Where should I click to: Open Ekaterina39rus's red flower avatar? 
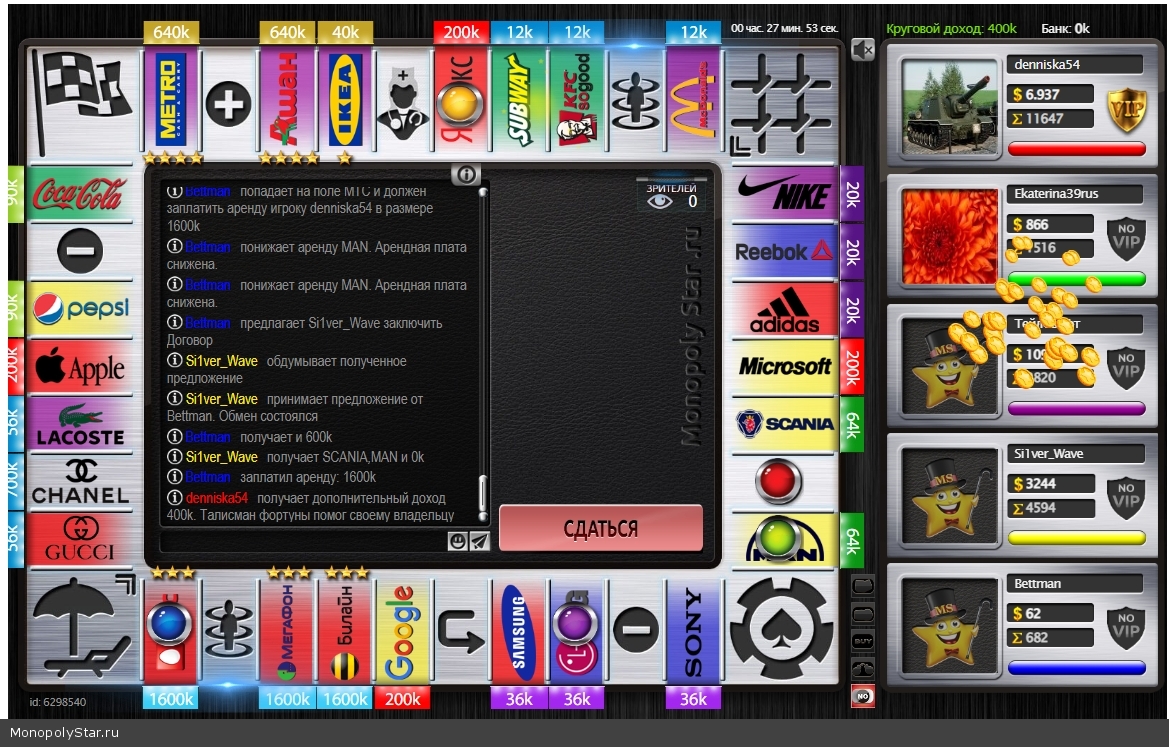tap(950, 236)
